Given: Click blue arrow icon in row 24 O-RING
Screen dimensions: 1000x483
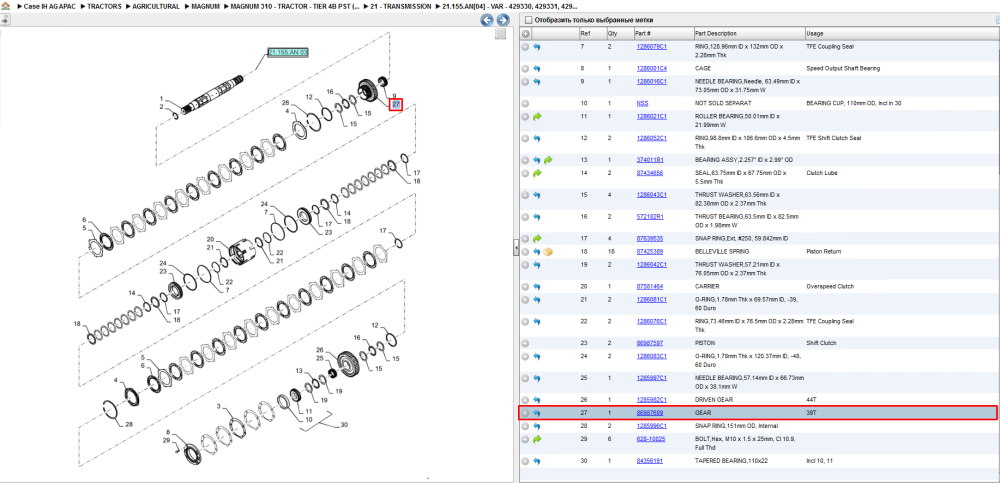Looking at the screenshot, I should (537, 357).
